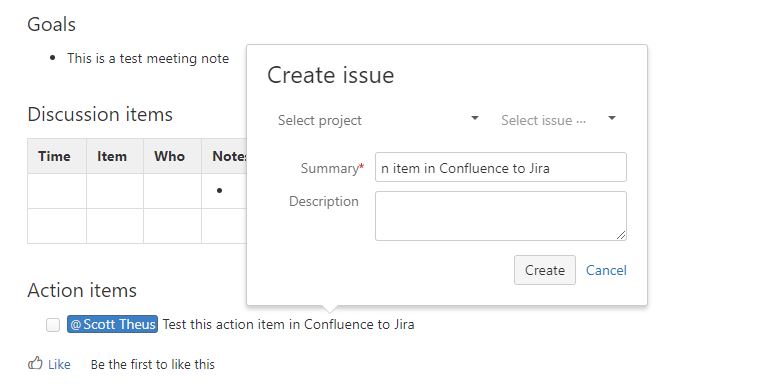775x390 pixels.
Task: Click the Action items heading
Action: coord(82,290)
